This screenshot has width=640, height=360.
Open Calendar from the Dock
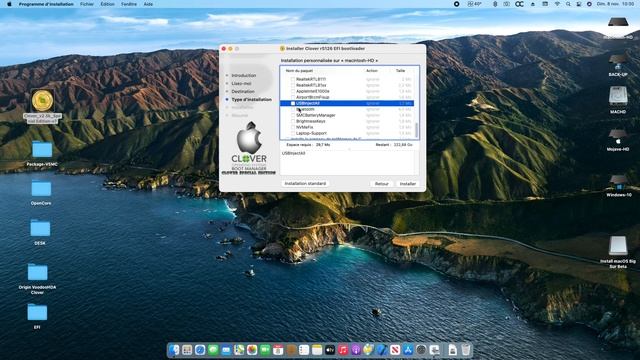pyautogui.click(x=278, y=350)
